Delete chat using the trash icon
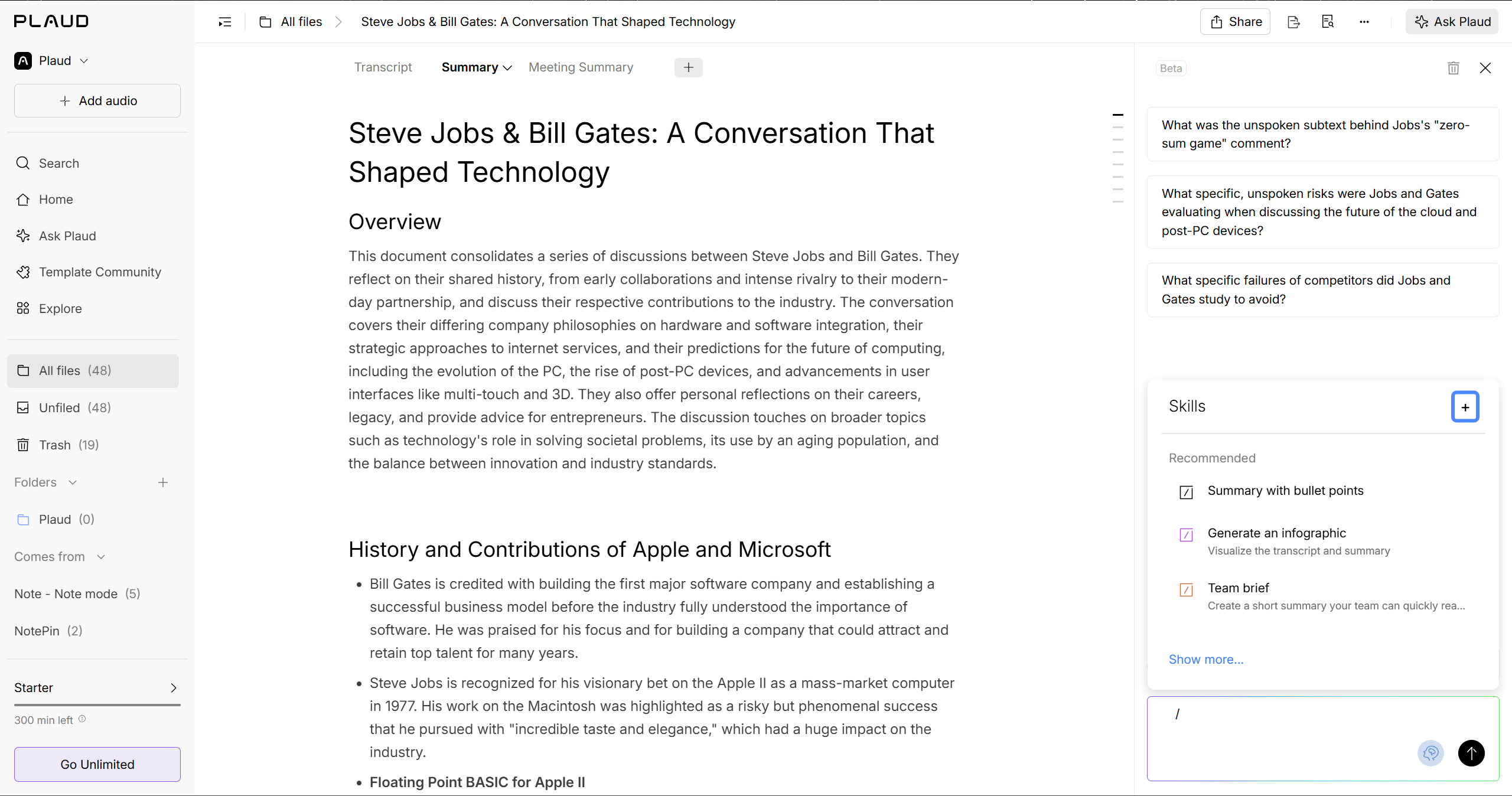This screenshot has width=1512, height=796. tap(1454, 68)
